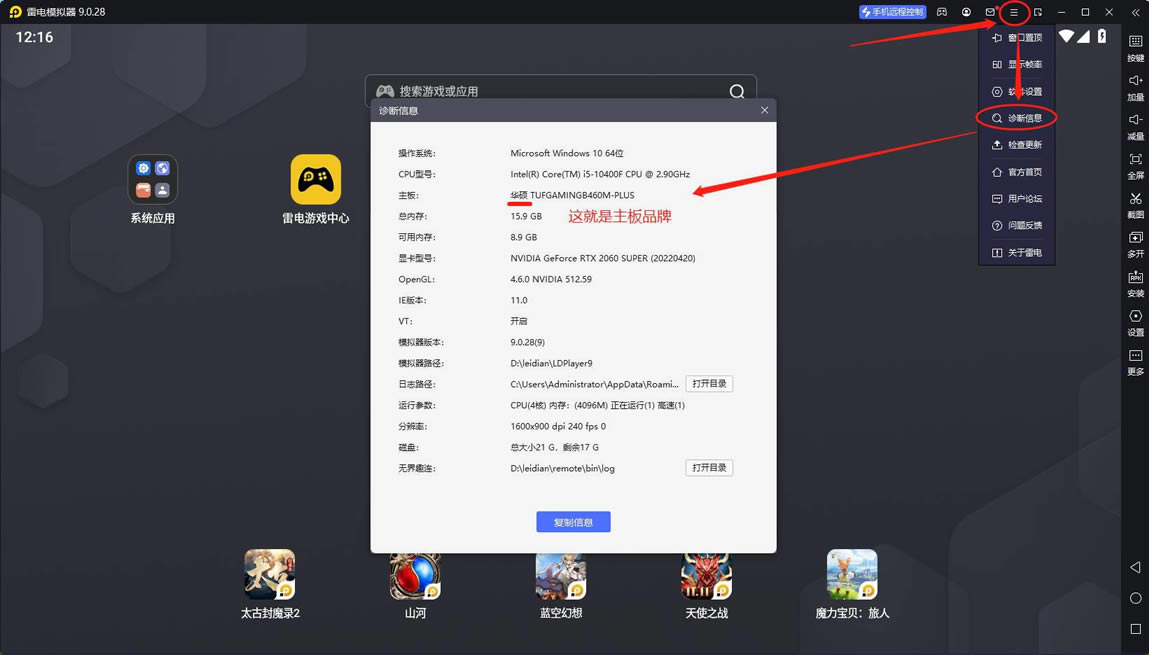The height and width of the screenshot is (655, 1149).
Task: Click the magnifier search icon in search bar
Action: pos(736,92)
